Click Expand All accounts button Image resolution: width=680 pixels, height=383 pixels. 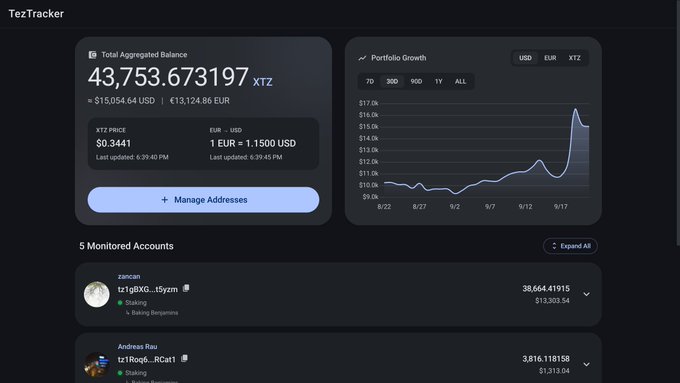[x=570, y=246]
